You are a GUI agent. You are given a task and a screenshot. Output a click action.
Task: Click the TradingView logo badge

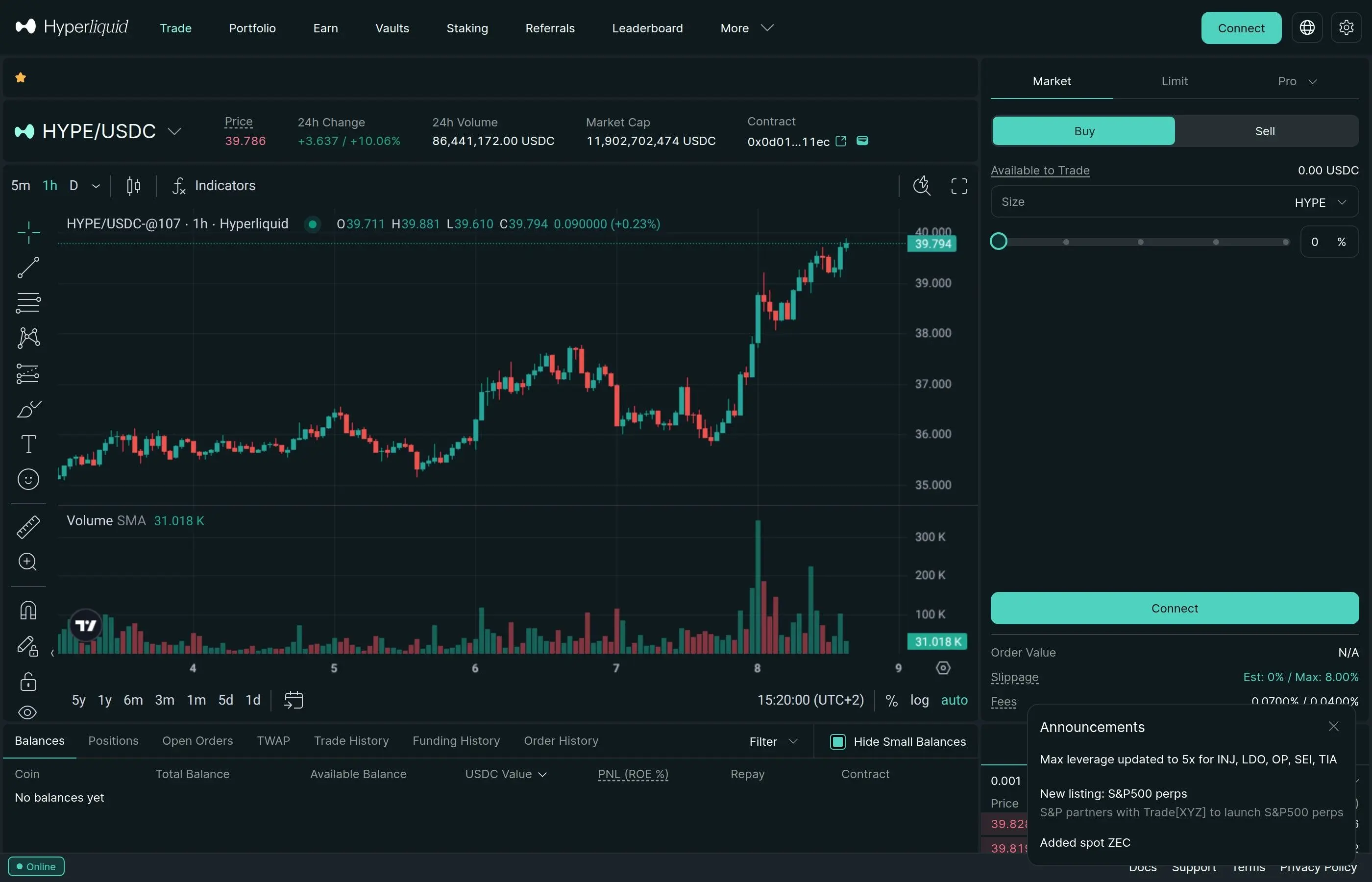(x=86, y=625)
